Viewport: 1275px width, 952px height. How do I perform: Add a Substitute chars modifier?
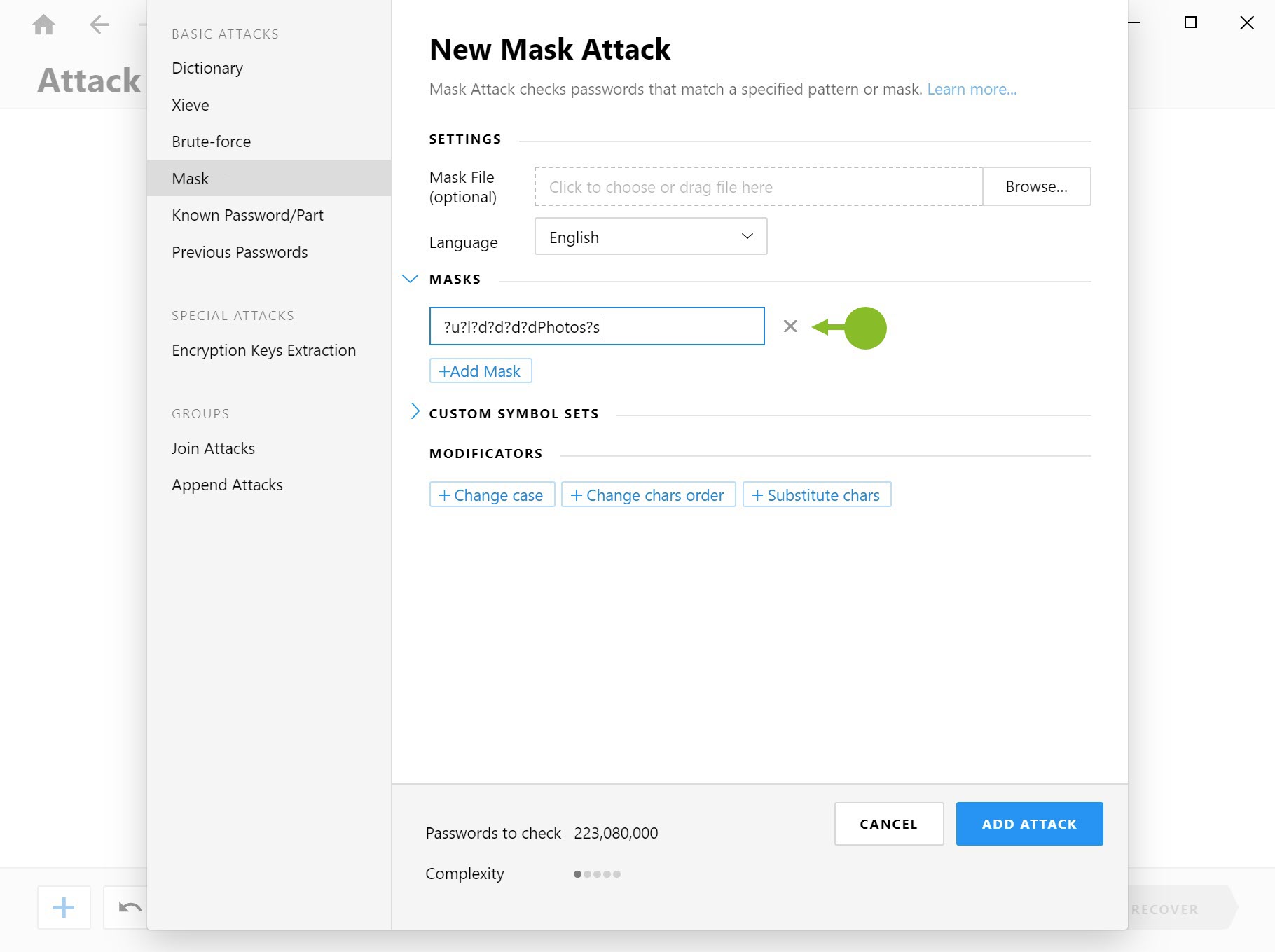[817, 495]
